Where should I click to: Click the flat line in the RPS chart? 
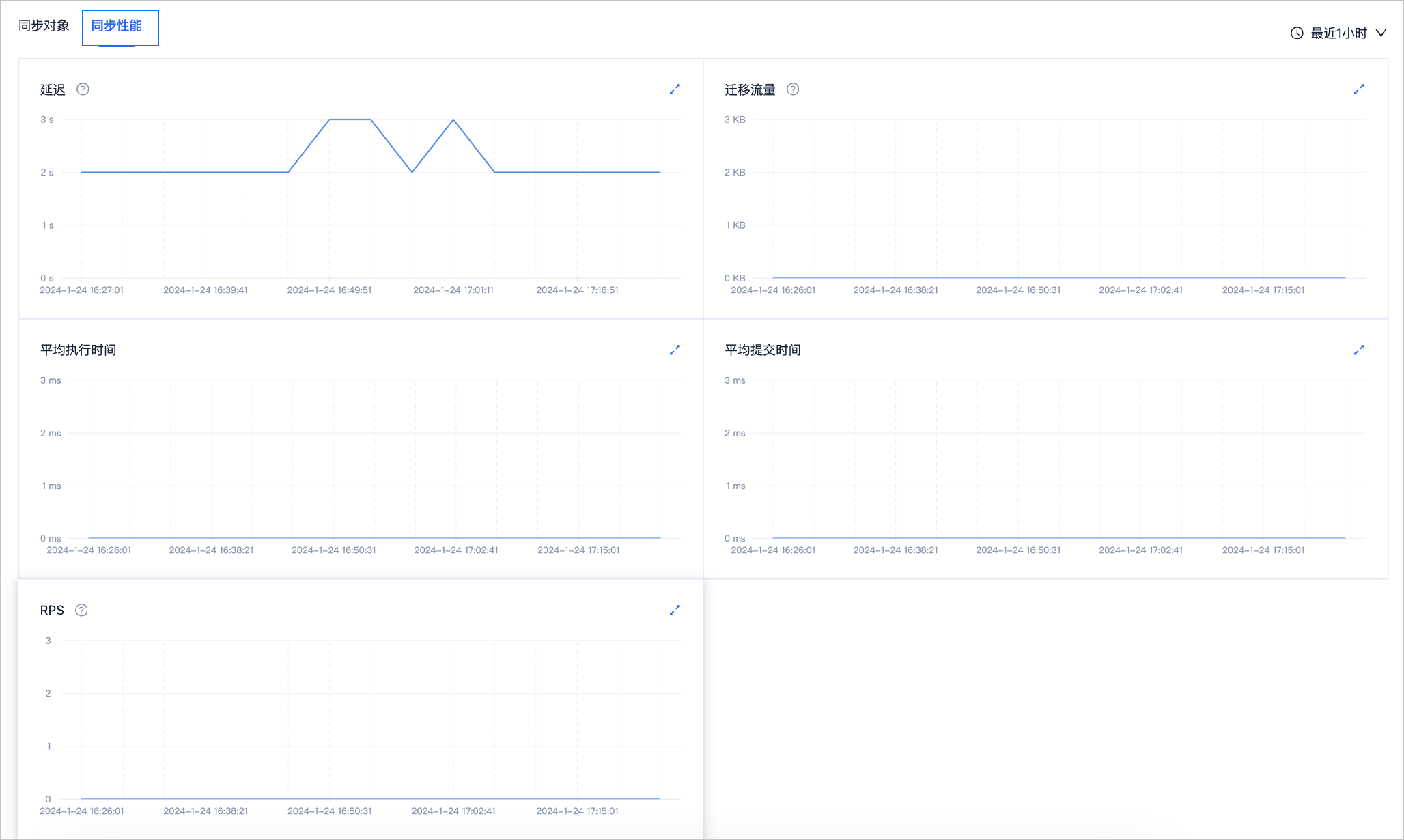tap(370, 798)
